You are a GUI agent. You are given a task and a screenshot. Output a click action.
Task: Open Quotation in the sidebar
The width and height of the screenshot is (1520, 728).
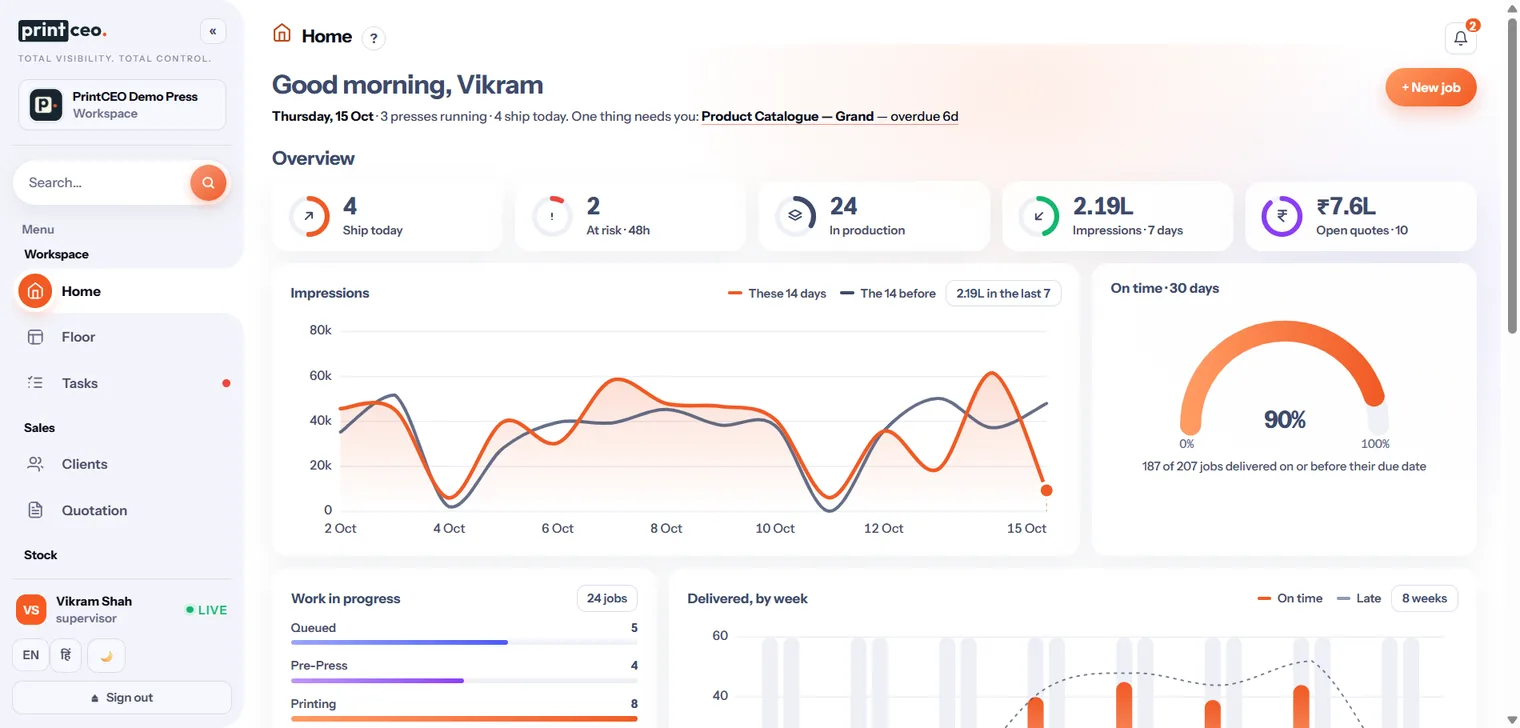pos(122,510)
